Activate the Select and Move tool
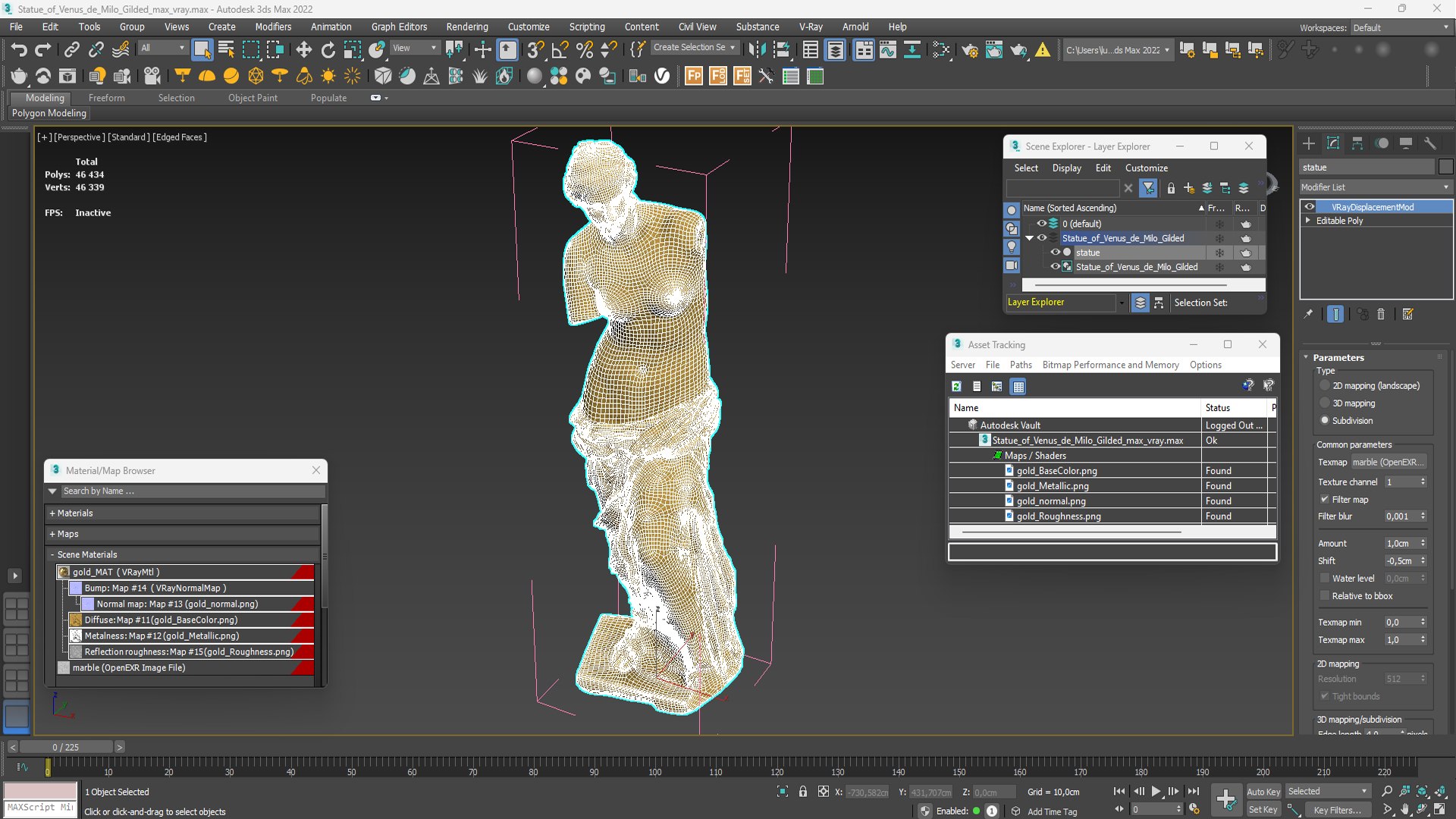The width and height of the screenshot is (1456, 819). tap(303, 50)
